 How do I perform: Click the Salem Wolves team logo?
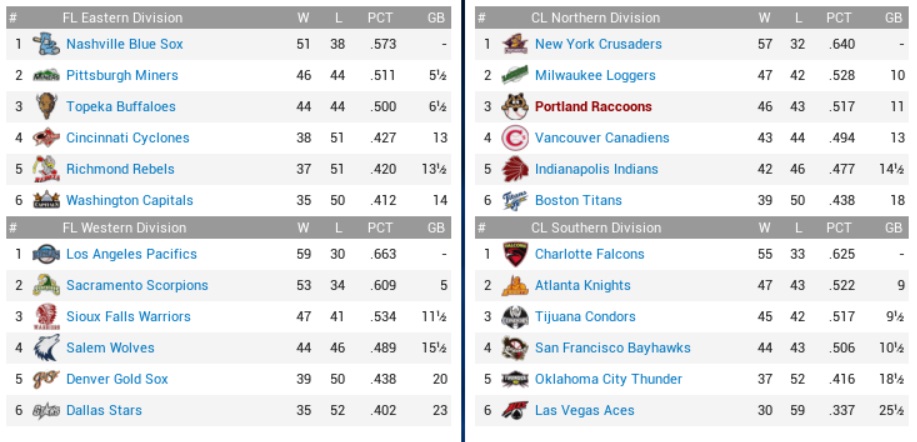coord(46,348)
